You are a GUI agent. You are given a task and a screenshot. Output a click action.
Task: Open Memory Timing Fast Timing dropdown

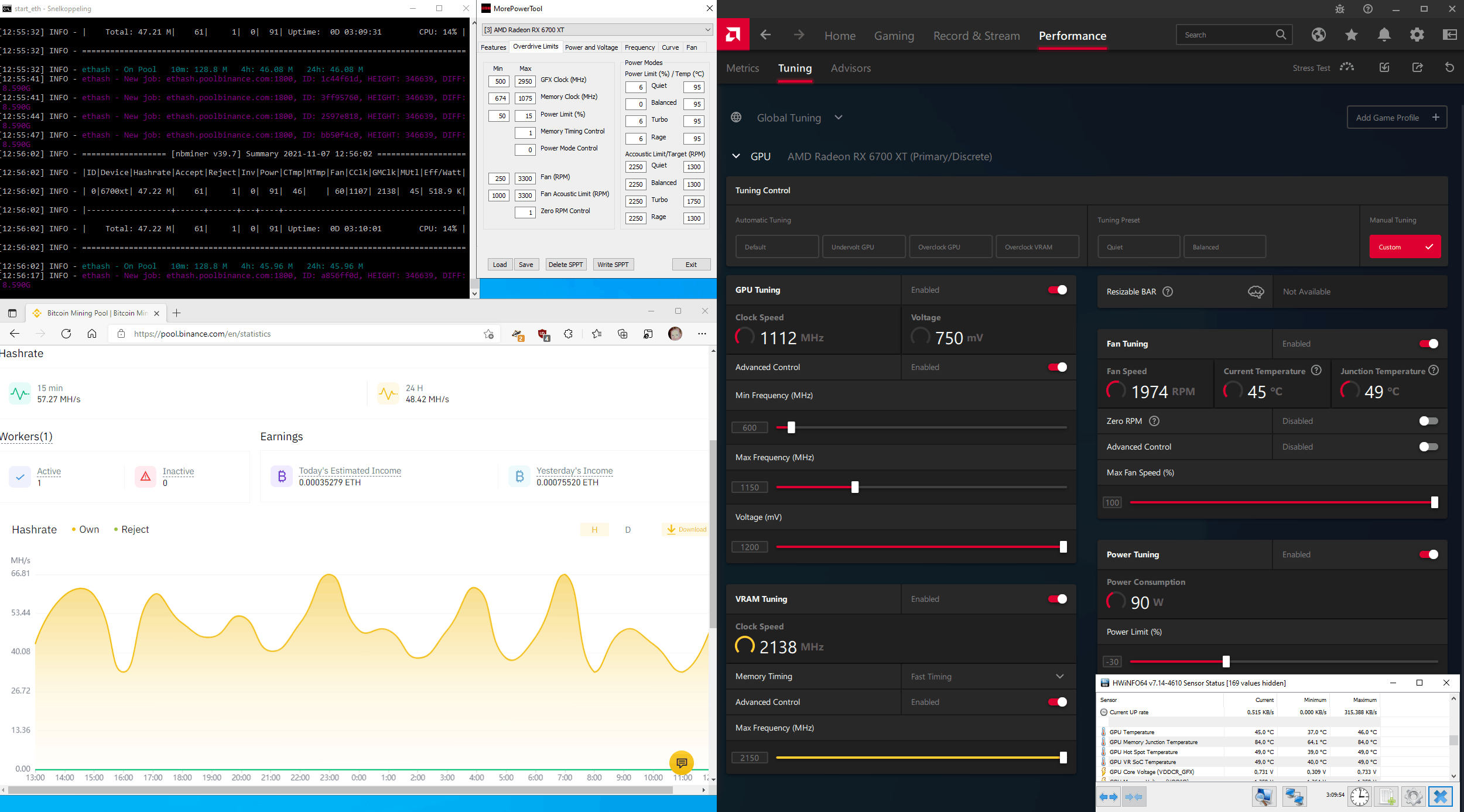tap(988, 676)
